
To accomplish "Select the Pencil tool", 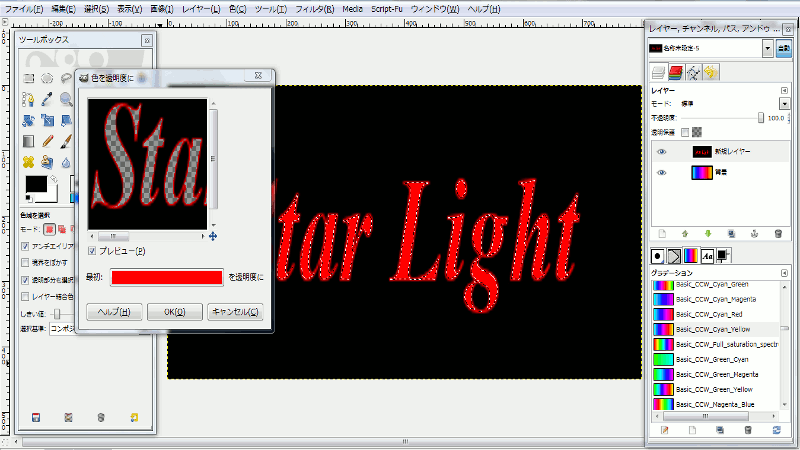I will click(x=47, y=141).
